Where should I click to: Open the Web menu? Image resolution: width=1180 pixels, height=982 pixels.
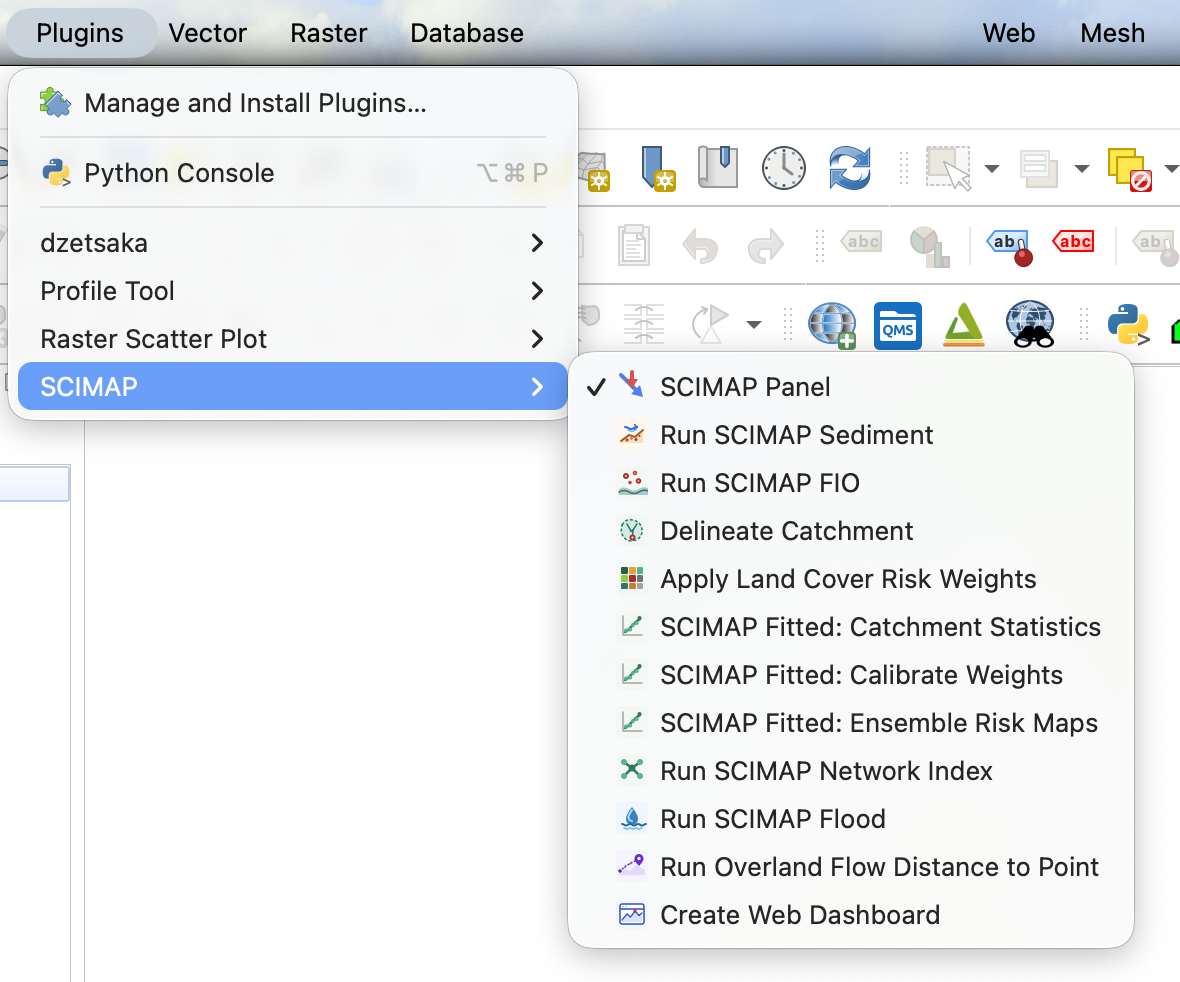1008,33
